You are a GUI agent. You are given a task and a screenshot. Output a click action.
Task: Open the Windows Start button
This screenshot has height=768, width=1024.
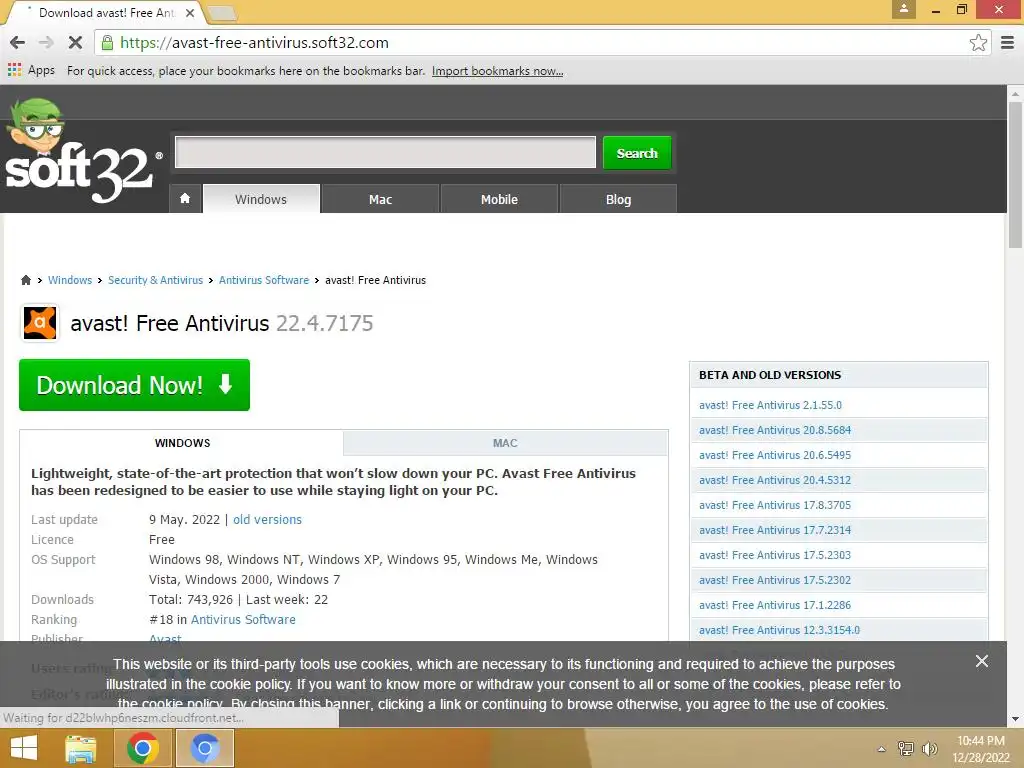24,748
